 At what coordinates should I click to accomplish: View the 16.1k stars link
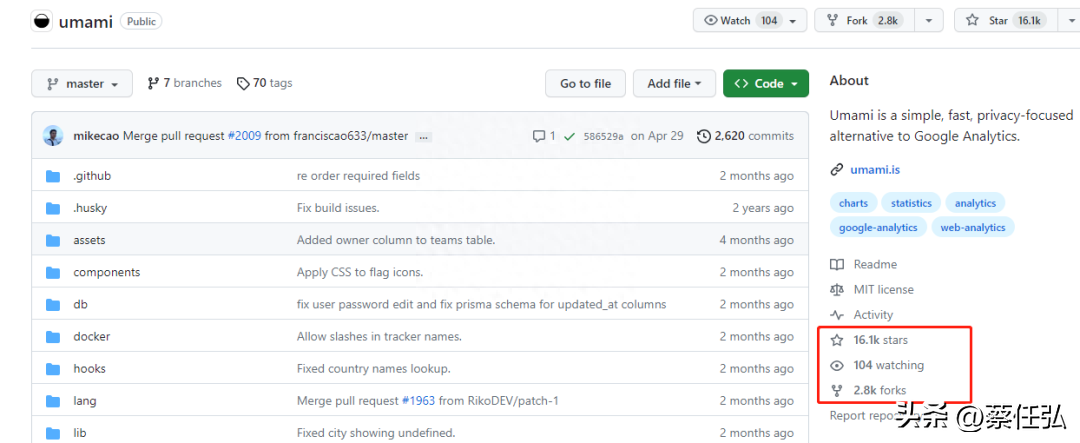point(869,340)
